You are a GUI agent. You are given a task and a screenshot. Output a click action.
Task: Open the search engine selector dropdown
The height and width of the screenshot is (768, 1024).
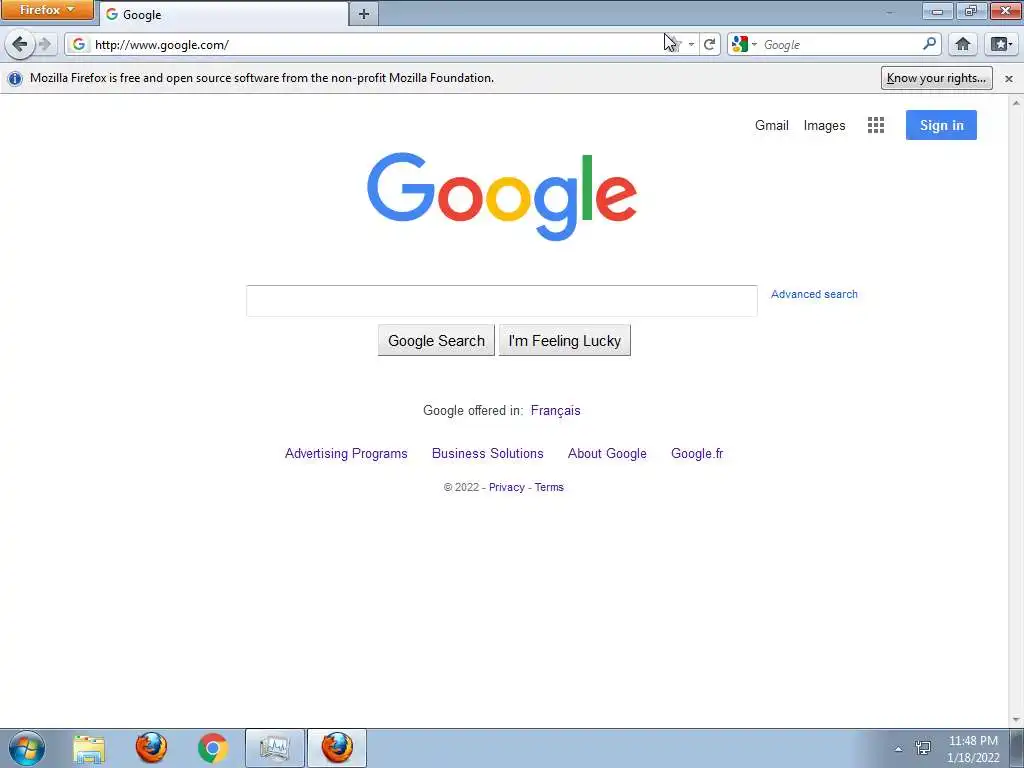click(x=744, y=44)
